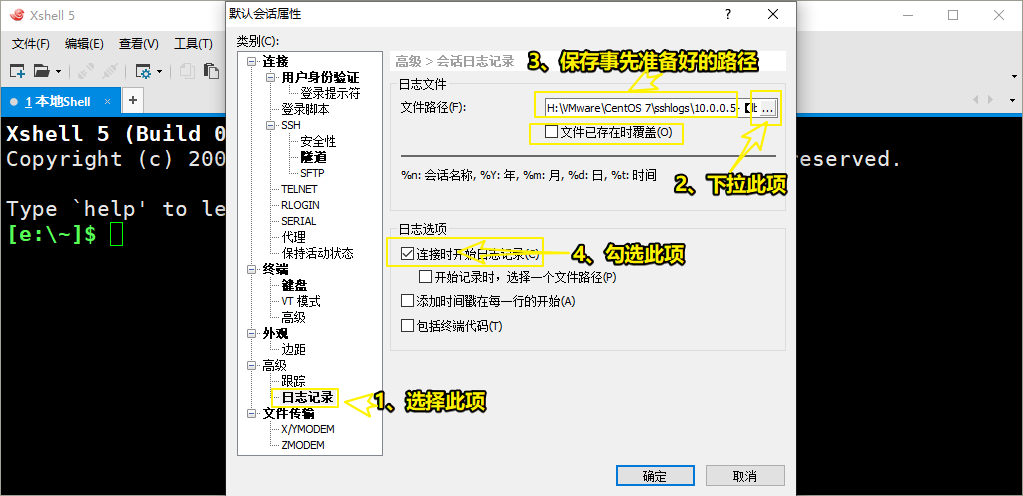Open the 查看(V) menu
Screen dimensions: 1023x496
pos(138,44)
